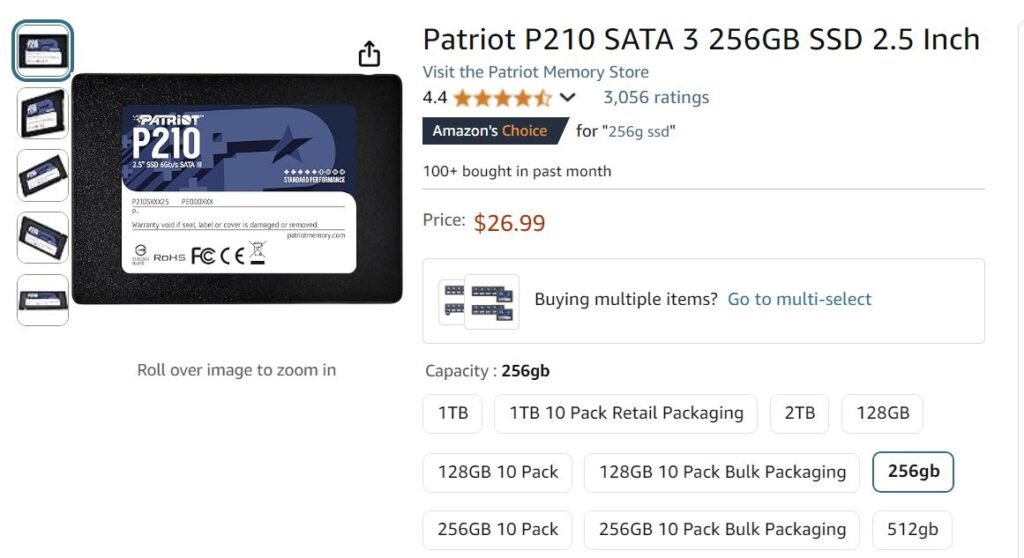Viewport: 1024px width, 558px height.
Task: Select the fifth product thumbnail
Action: (42, 299)
